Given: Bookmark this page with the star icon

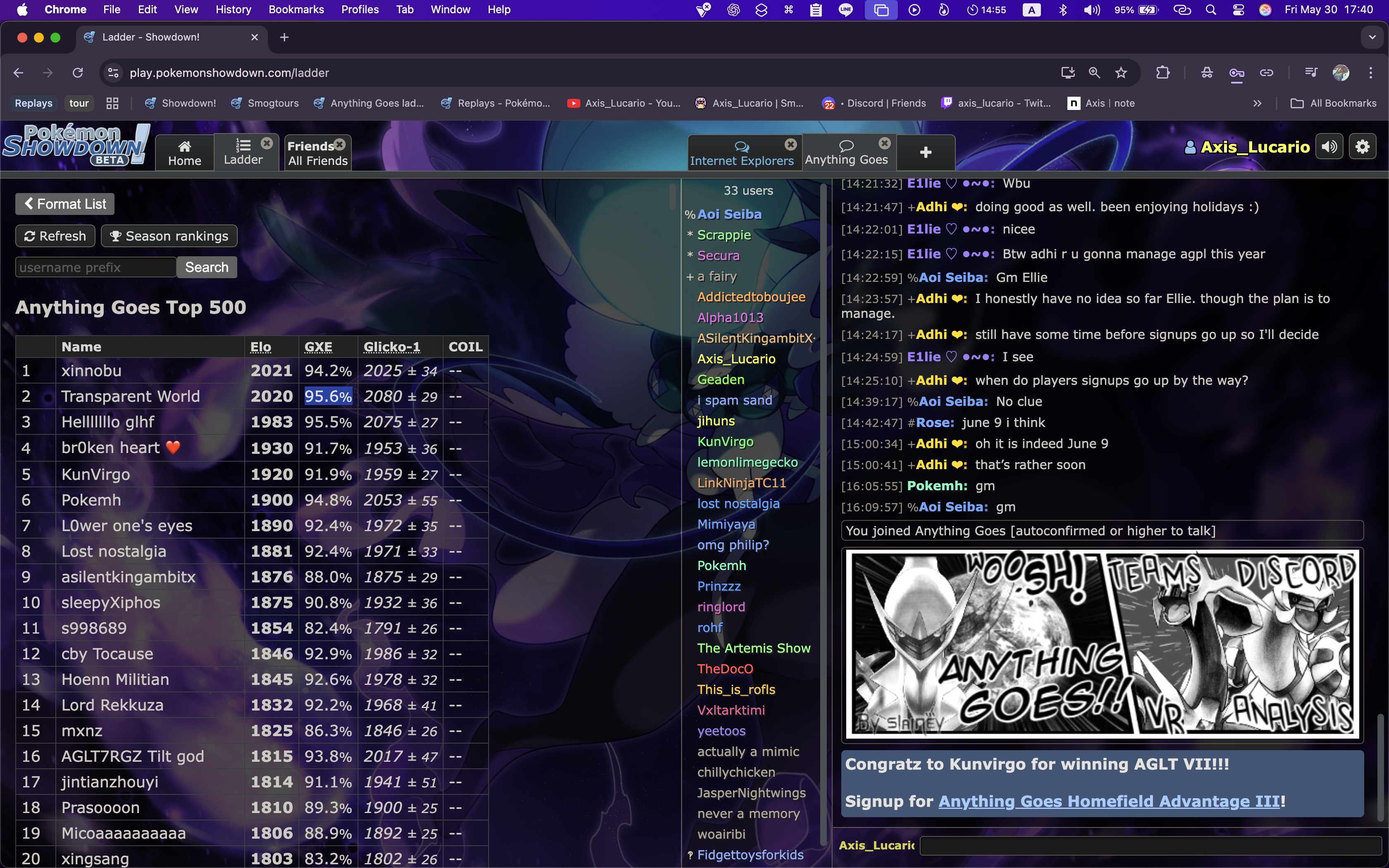Looking at the screenshot, I should [1121, 73].
